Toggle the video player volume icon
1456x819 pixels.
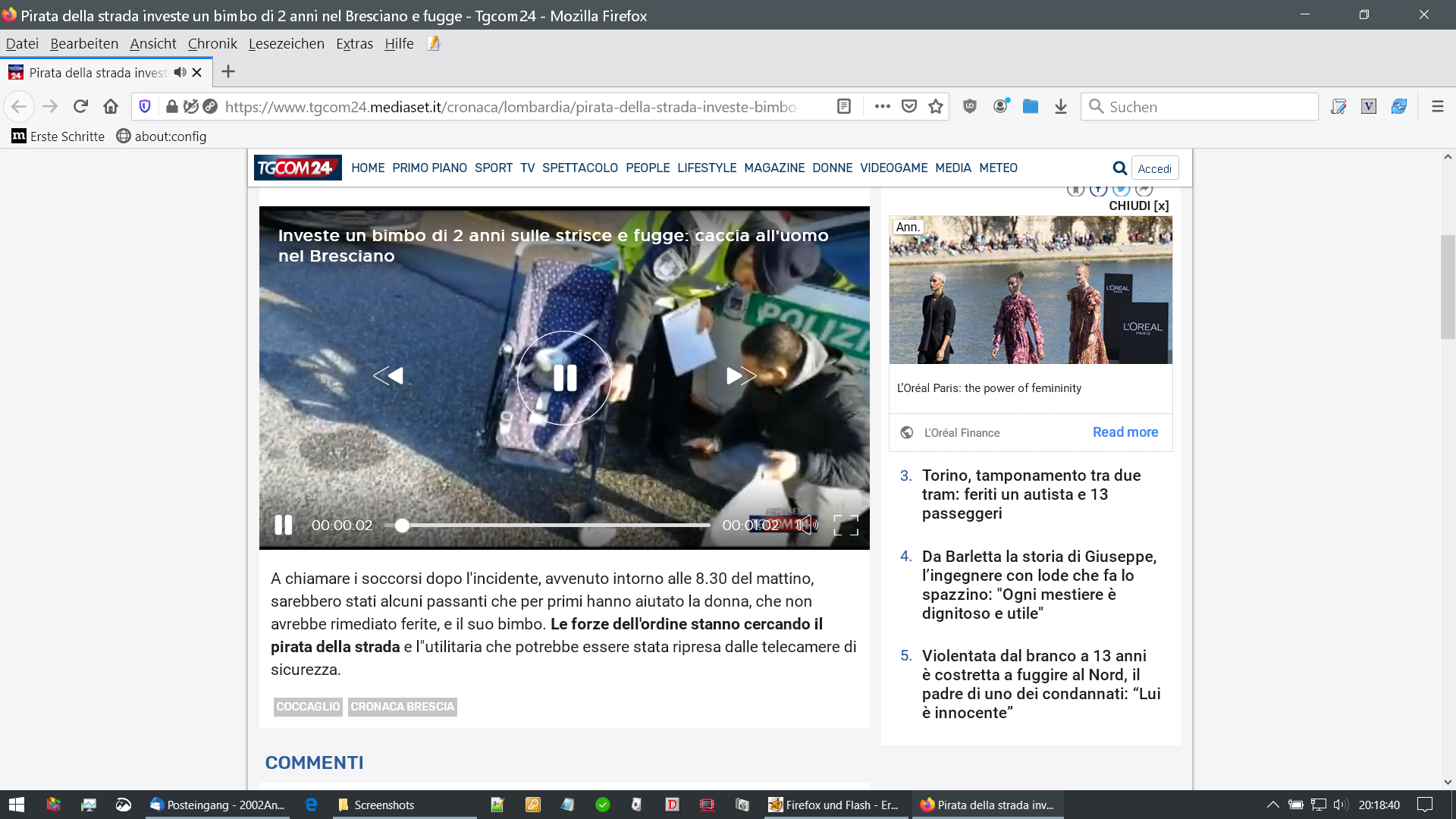pyautogui.click(x=808, y=525)
